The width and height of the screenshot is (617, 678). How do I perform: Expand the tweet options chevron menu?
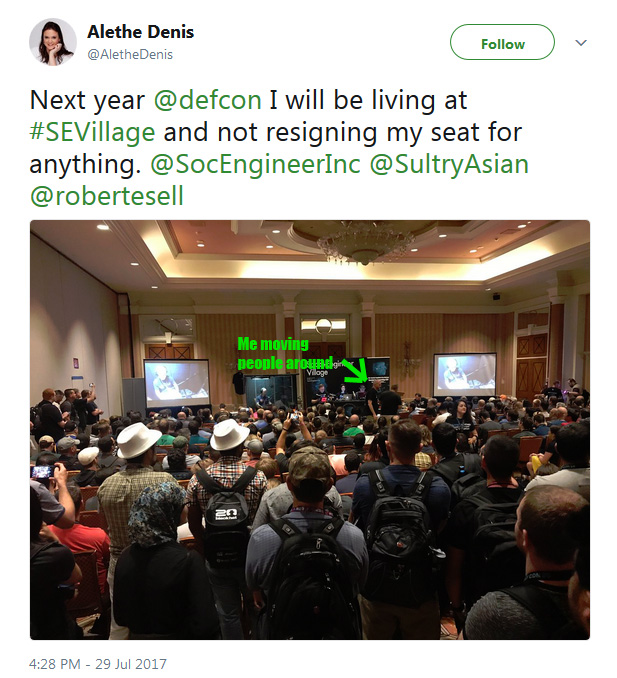[581, 43]
